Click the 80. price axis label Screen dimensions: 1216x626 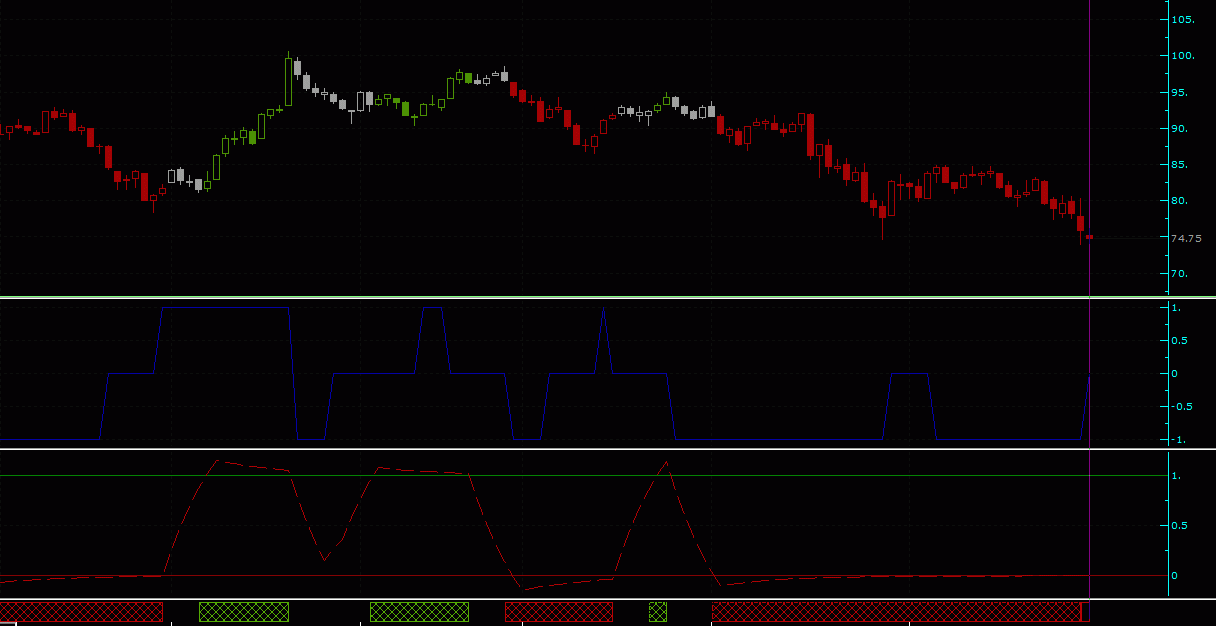tap(1180, 201)
